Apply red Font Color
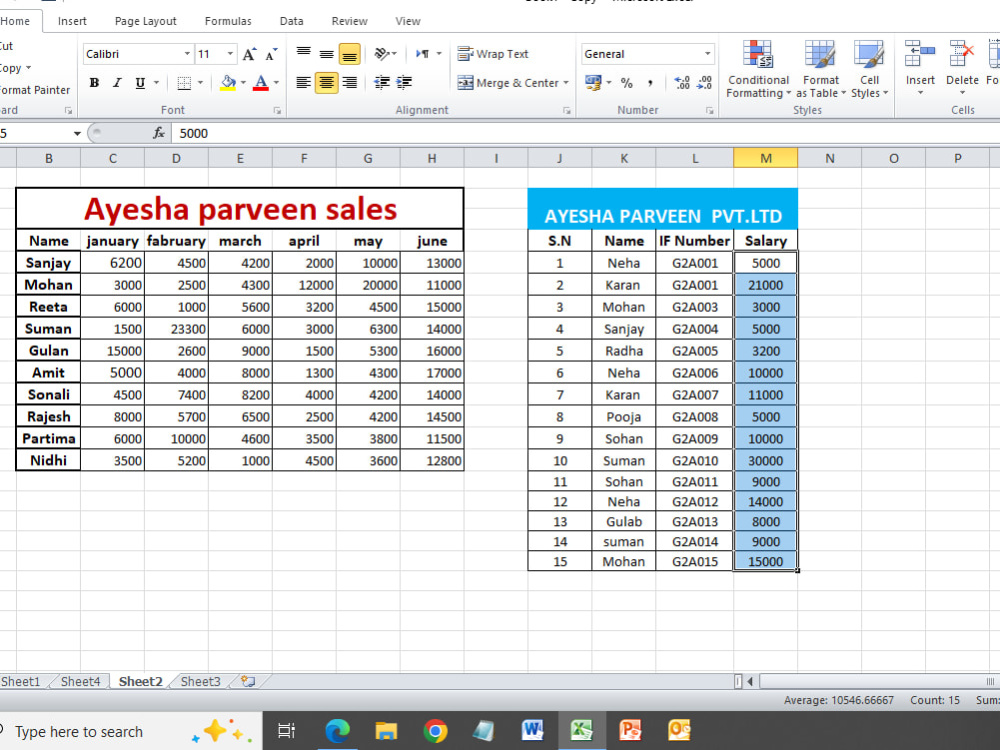 pos(261,83)
